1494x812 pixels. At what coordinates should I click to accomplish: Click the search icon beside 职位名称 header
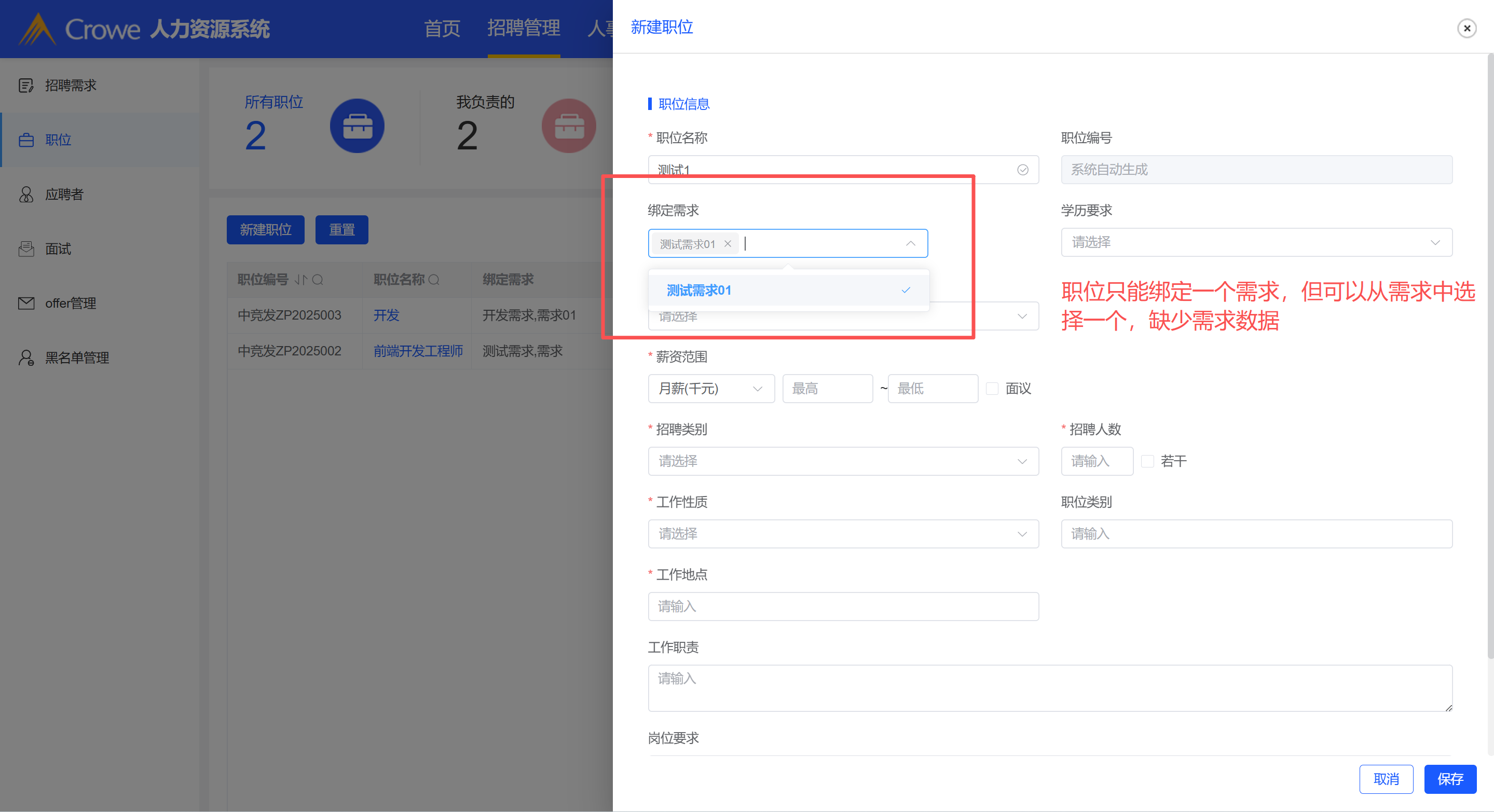click(x=434, y=280)
